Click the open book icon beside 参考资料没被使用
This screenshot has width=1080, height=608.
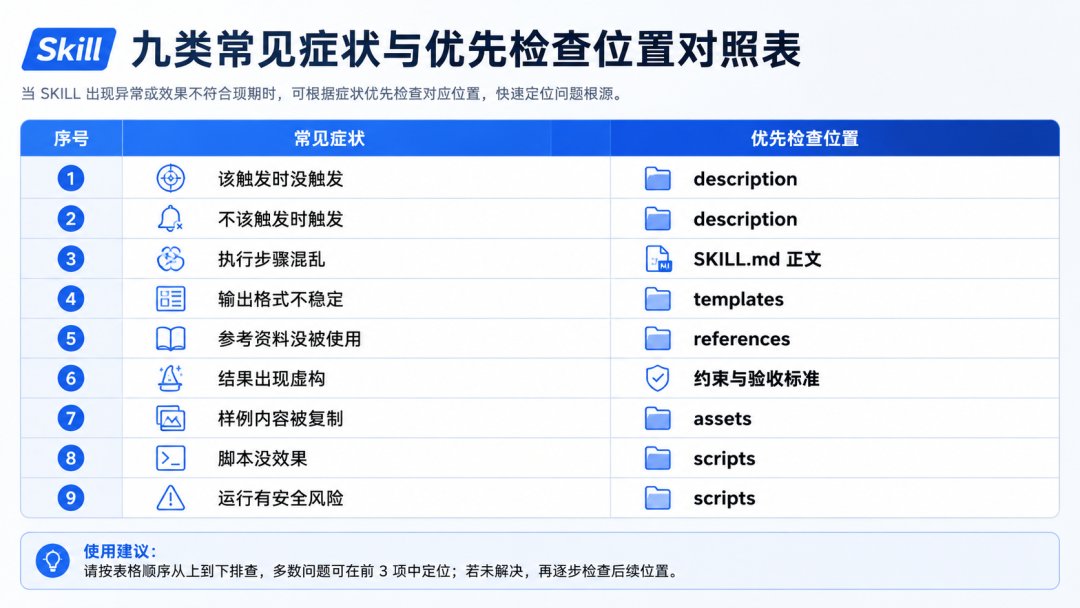pyautogui.click(x=170, y=339)
